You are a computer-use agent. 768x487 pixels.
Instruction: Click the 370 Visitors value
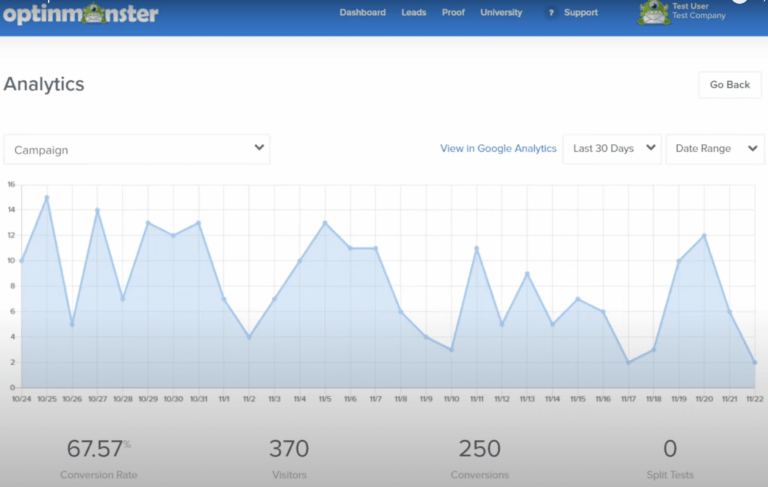[x=289, y=449]
